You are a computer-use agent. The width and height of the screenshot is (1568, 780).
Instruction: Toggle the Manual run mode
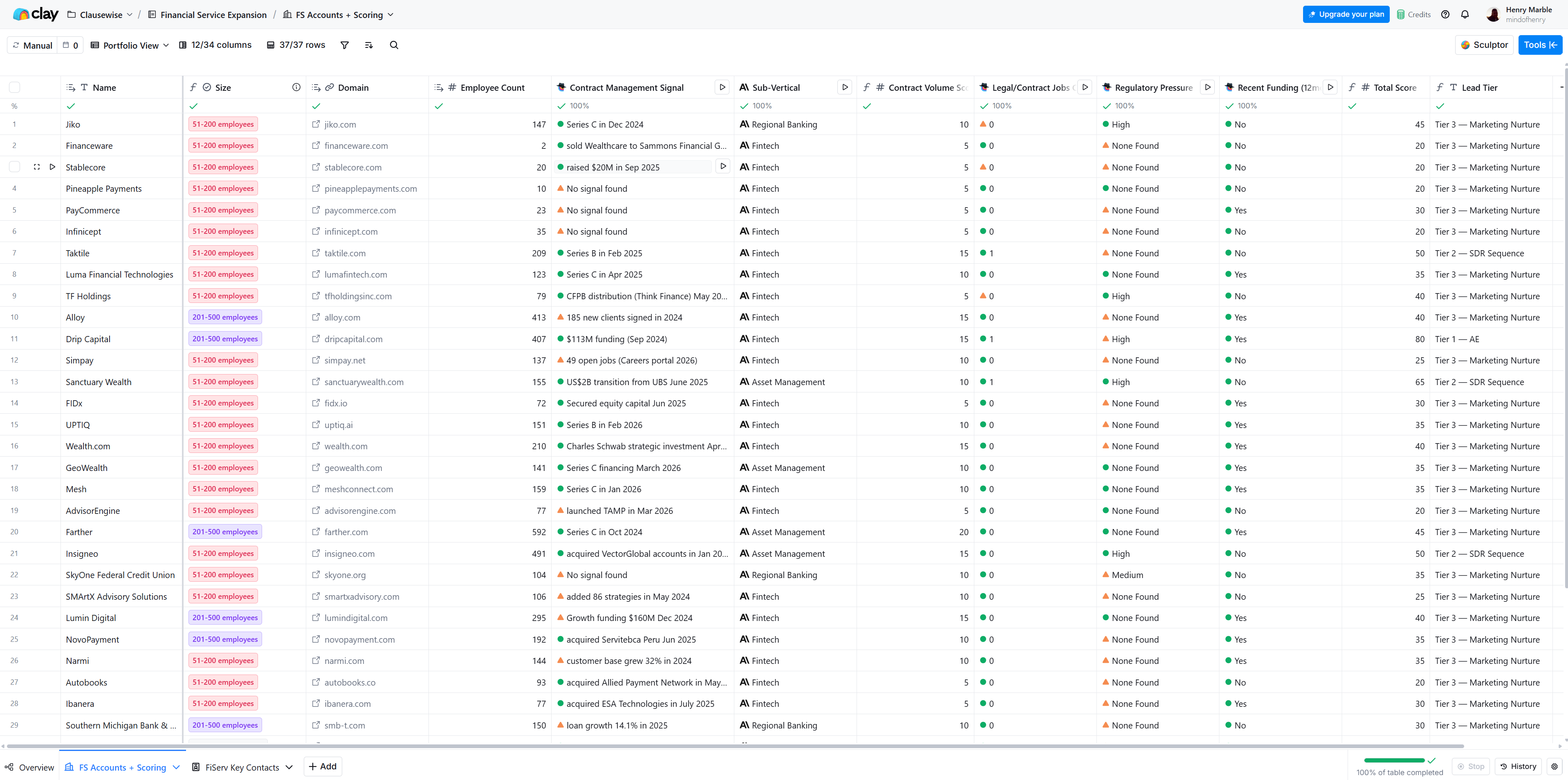32,45
